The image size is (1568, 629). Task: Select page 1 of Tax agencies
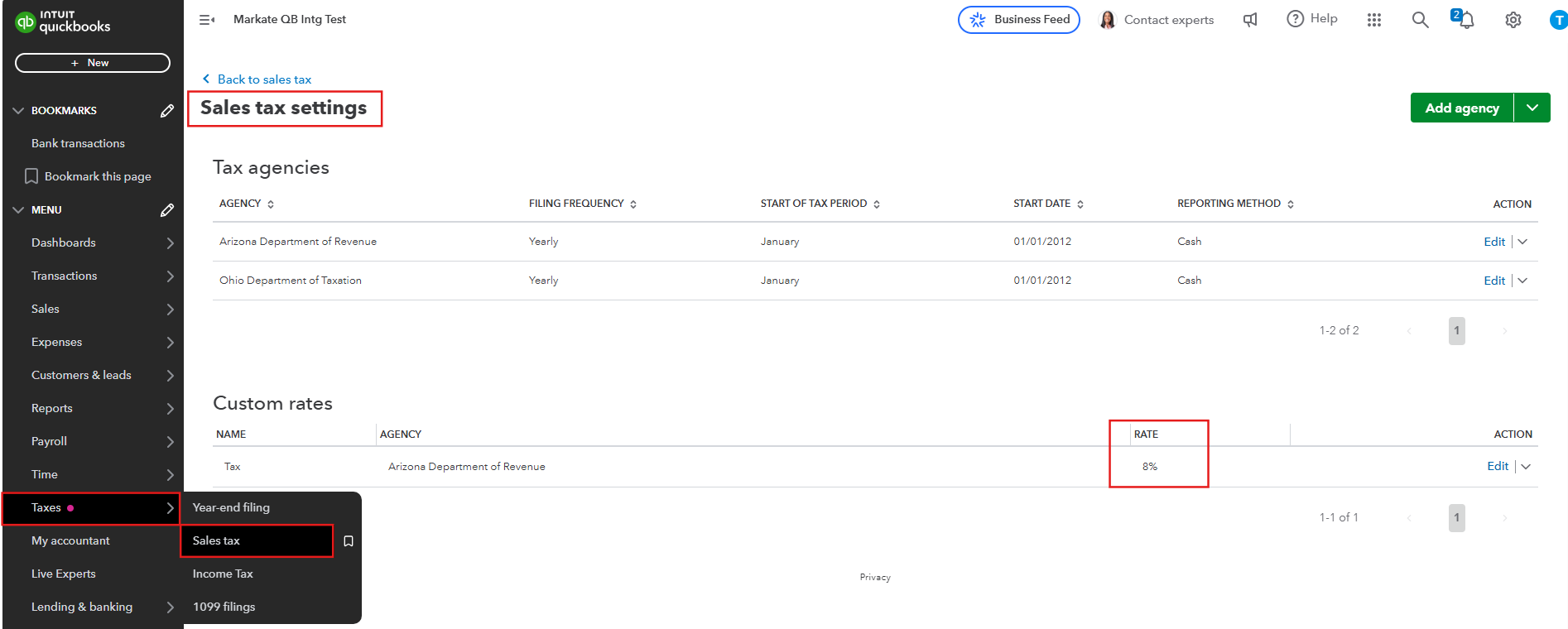point(1457,331)
